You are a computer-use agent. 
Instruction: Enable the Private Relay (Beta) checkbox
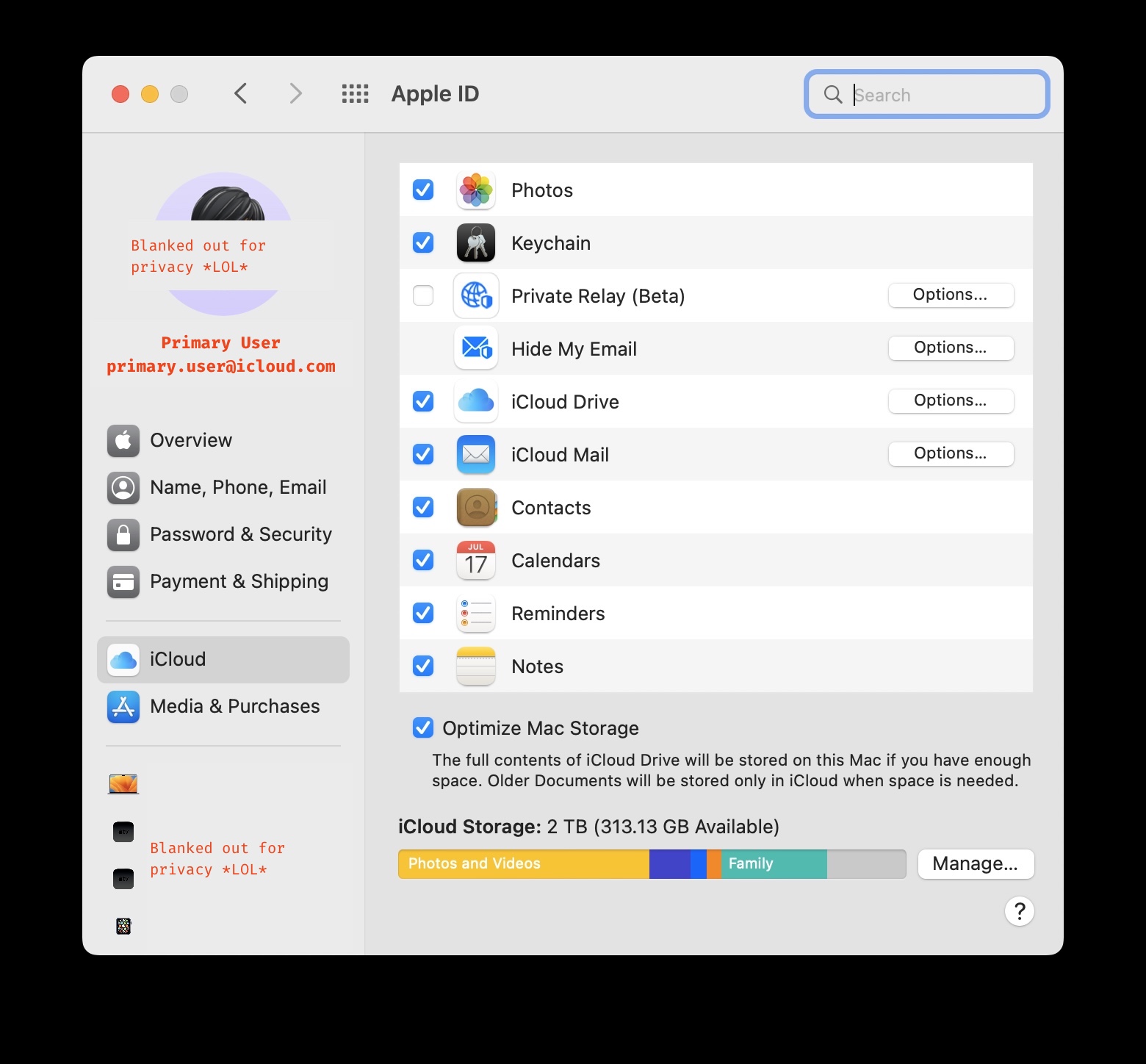tap(423, 295)
